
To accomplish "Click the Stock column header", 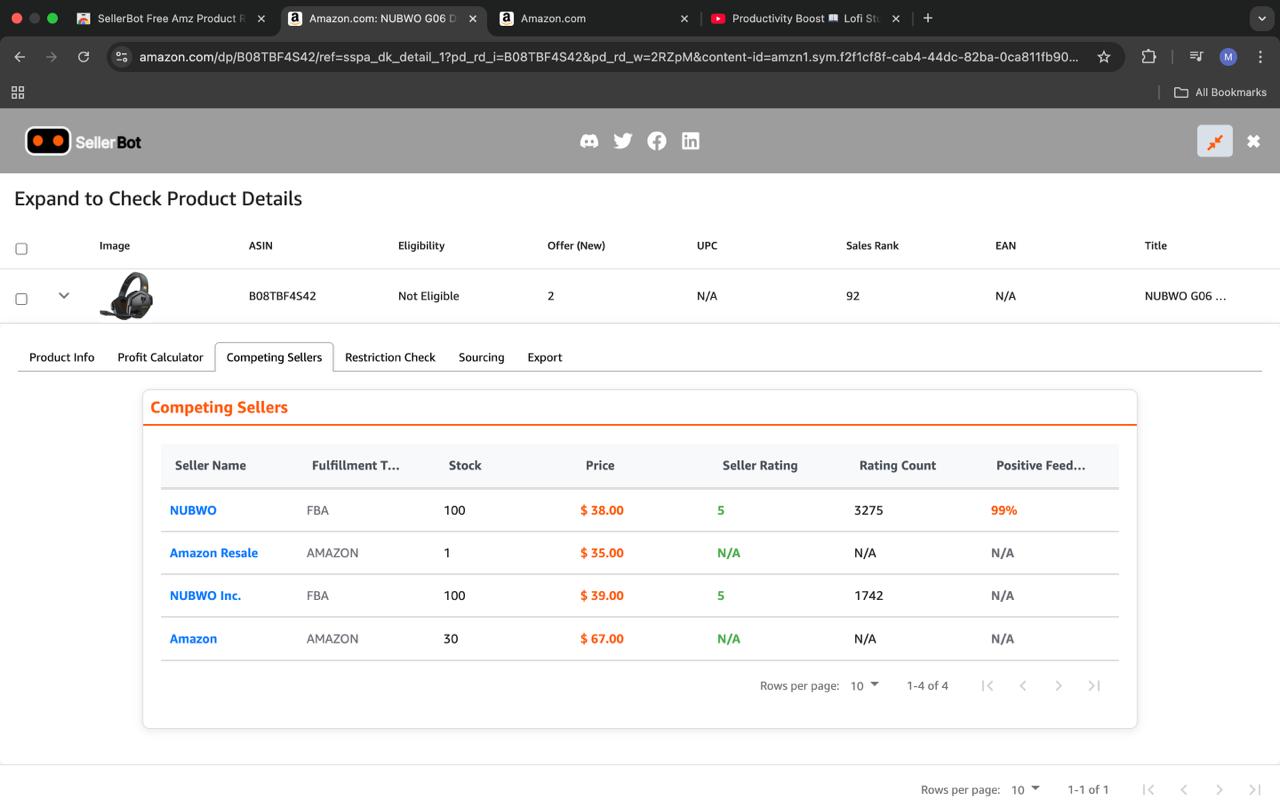I will pos(465,465).
